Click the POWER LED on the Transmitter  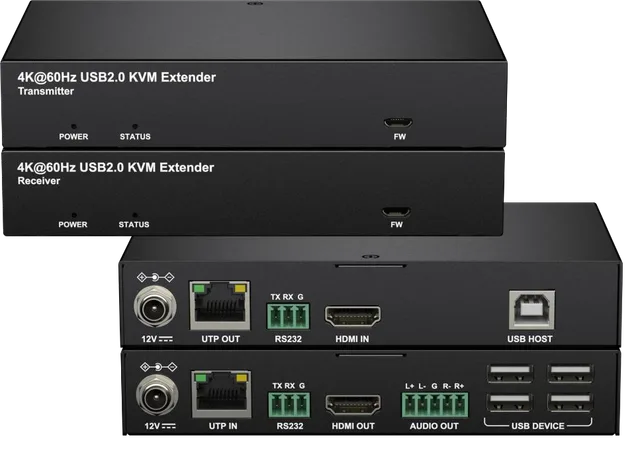[73, 127]
